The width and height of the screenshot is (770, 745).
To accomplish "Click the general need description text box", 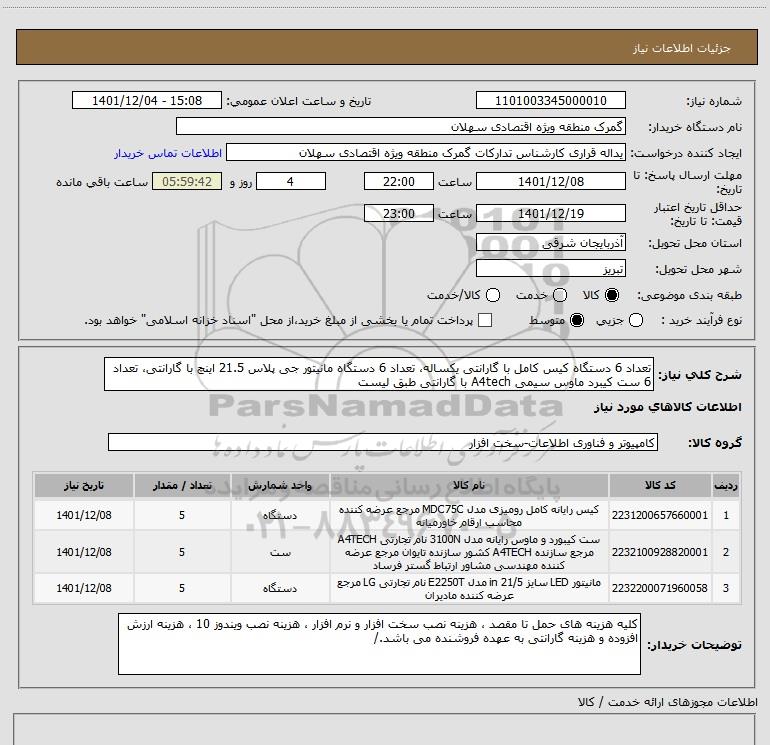I will [x=379, y=374].
